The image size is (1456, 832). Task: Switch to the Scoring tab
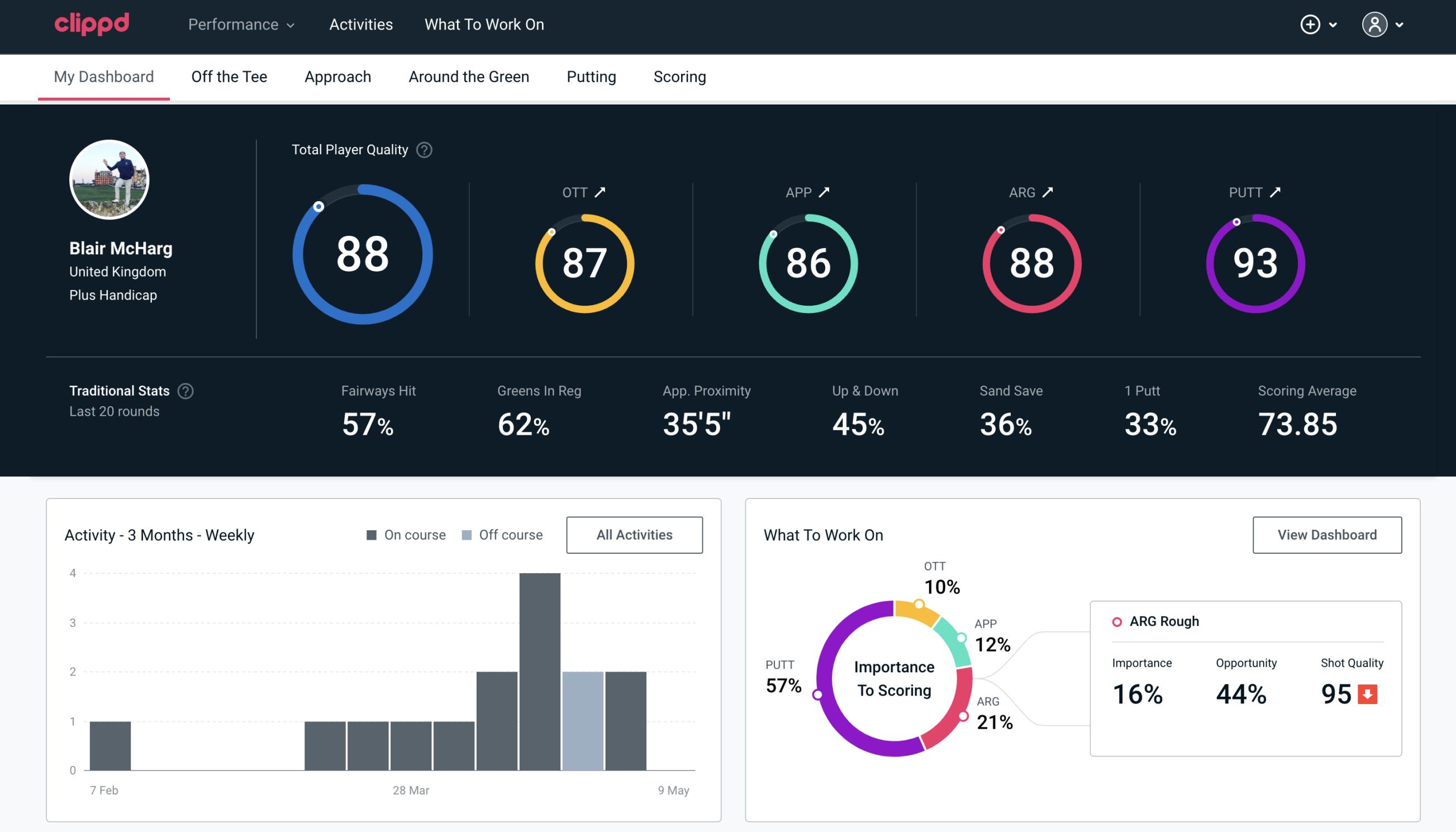680,76
